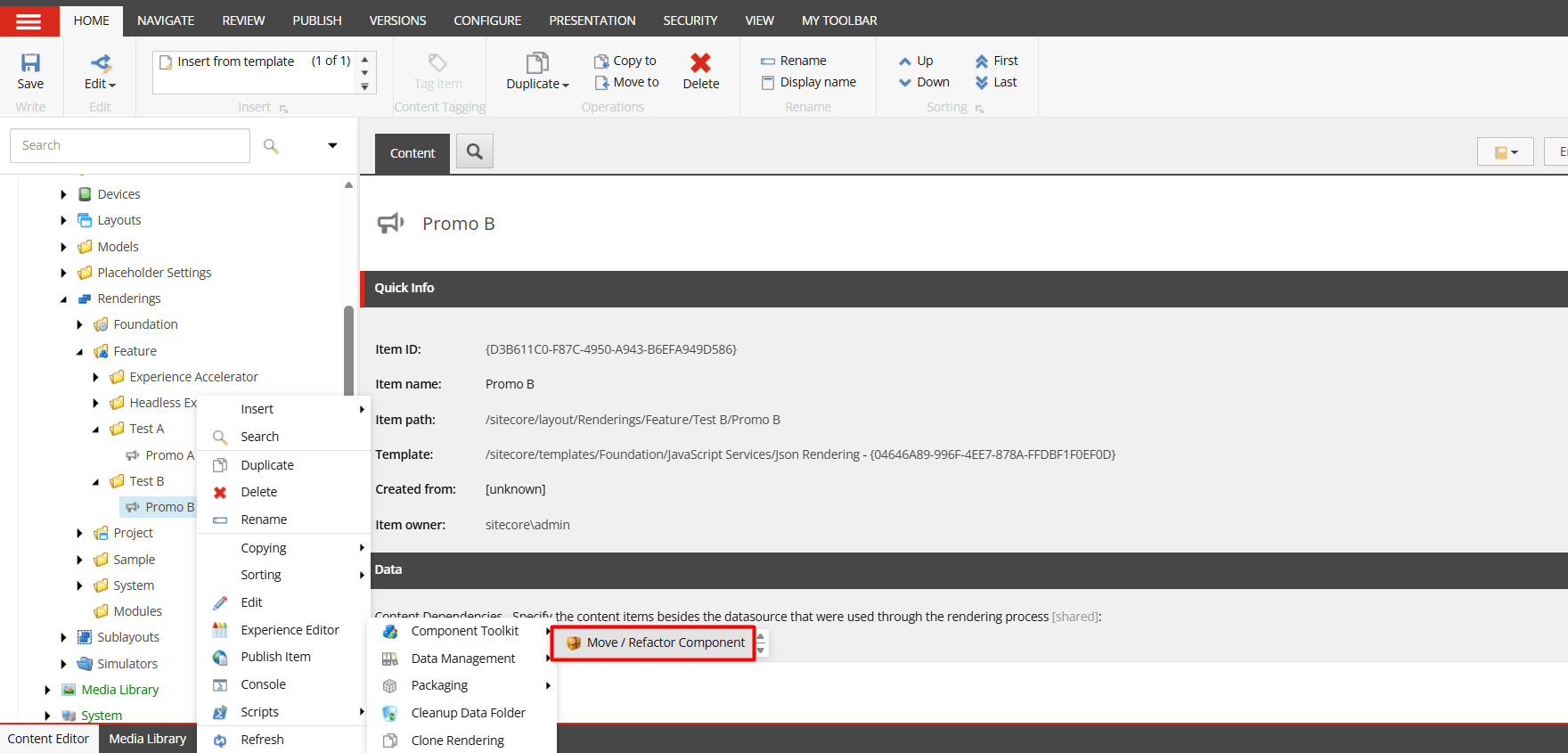Screen dimensions: 1568x753
Task: Select Move / Refactor Component menu item
Action: [x=665, y=643]
